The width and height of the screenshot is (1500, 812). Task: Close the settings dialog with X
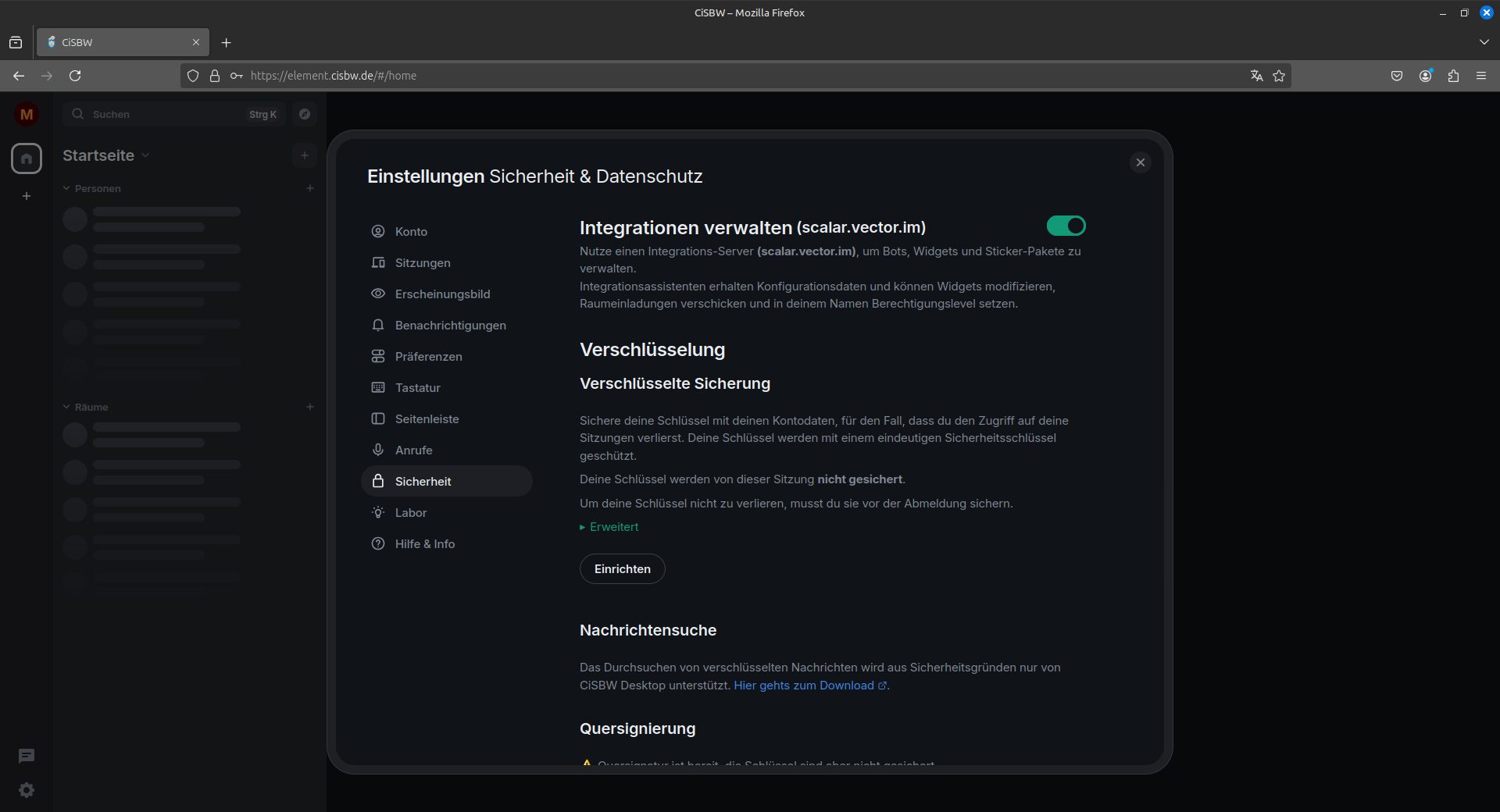[1140, 162]
